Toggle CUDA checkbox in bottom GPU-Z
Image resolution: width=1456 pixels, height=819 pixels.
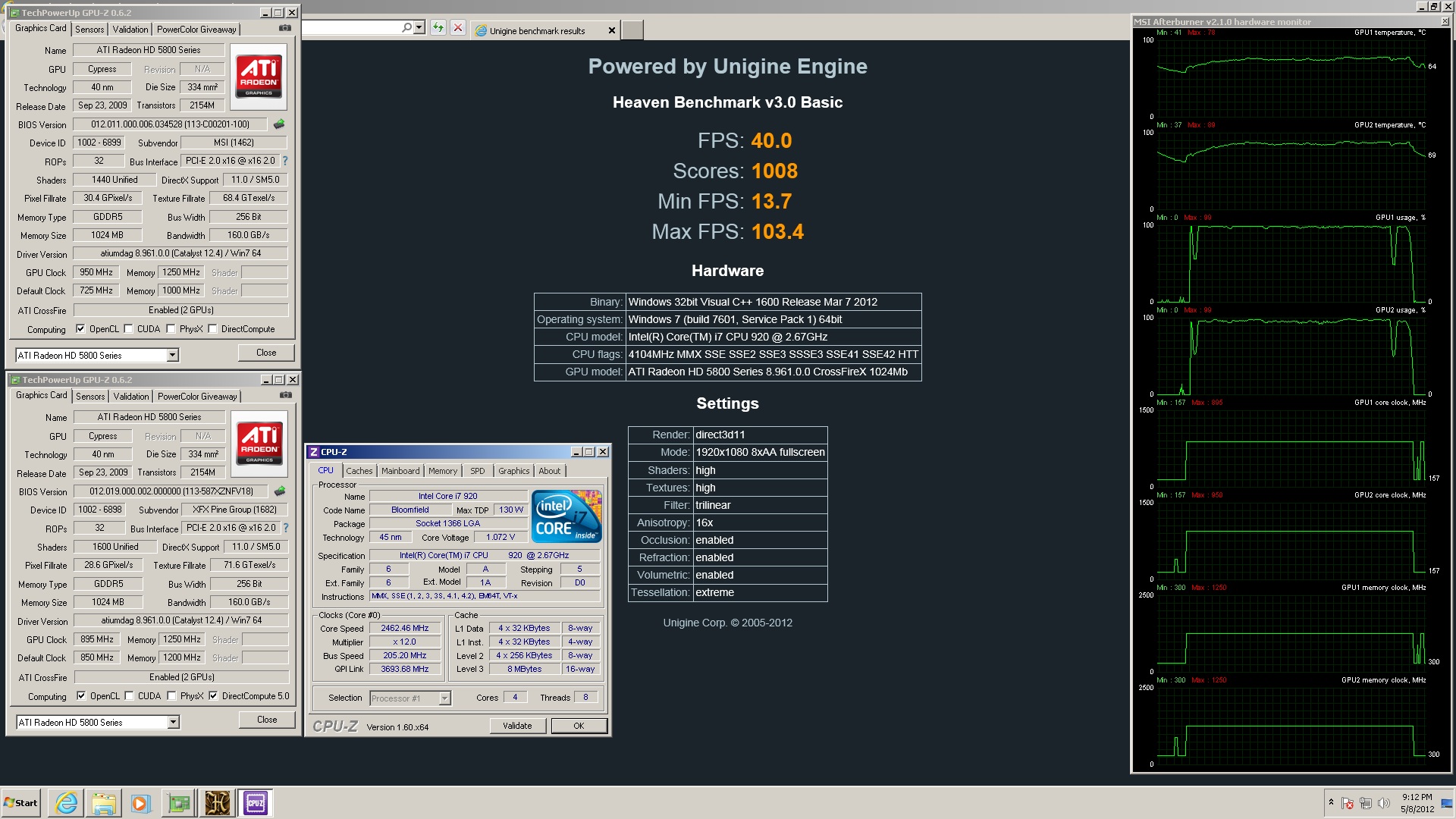point(130,696)
